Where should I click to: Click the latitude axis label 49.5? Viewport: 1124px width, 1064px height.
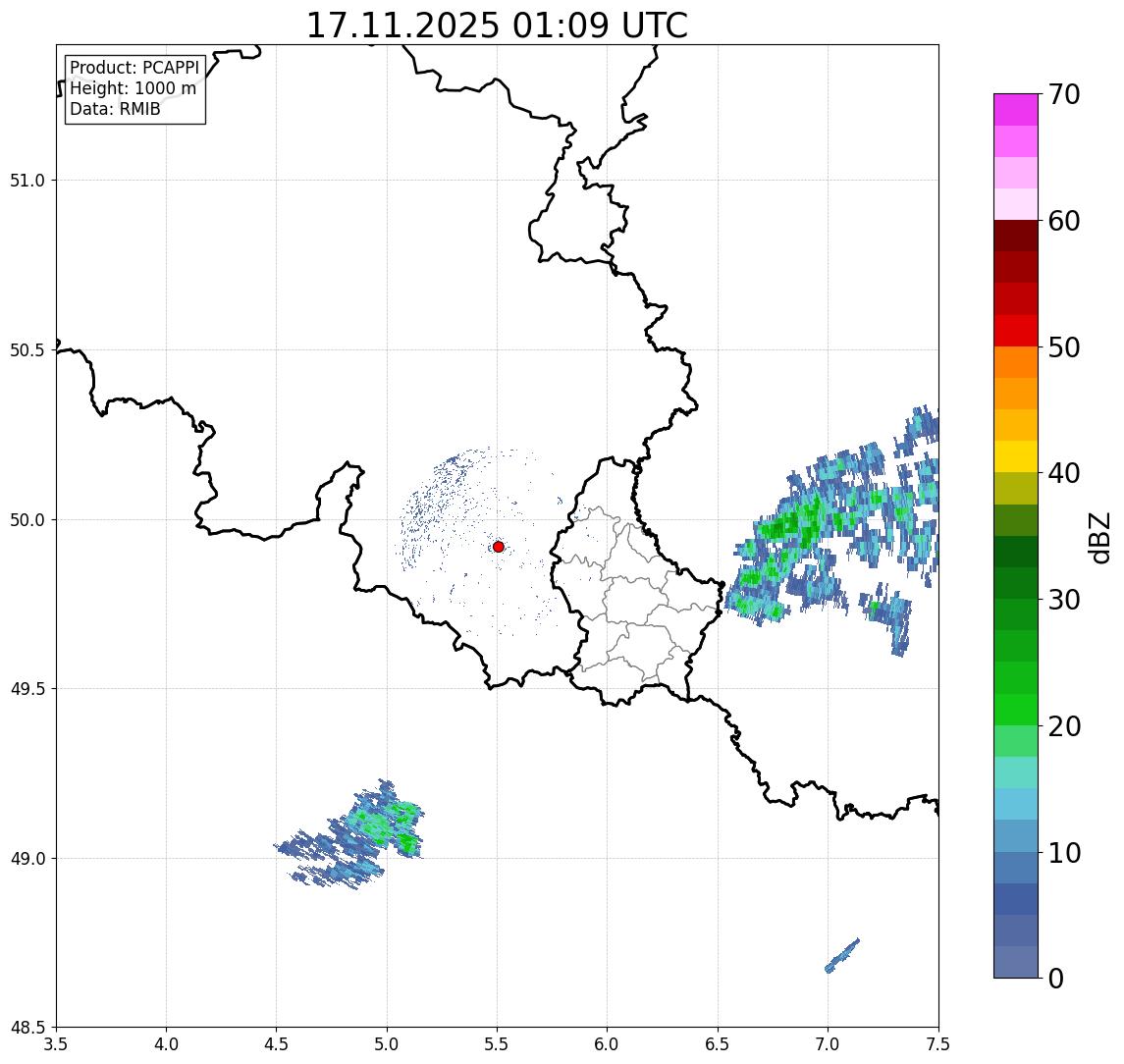(x=27, y=689)
